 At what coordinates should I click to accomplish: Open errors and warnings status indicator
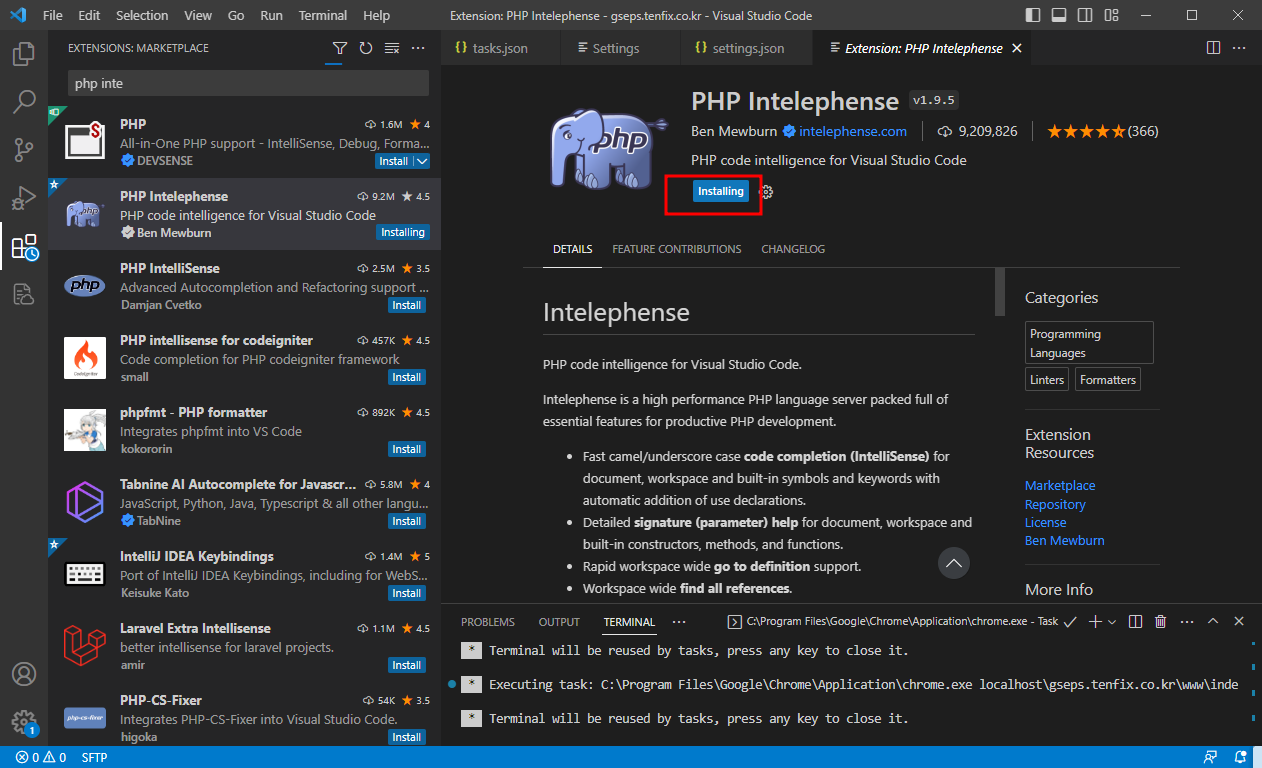pyautogui.click(x=40, y=757)
